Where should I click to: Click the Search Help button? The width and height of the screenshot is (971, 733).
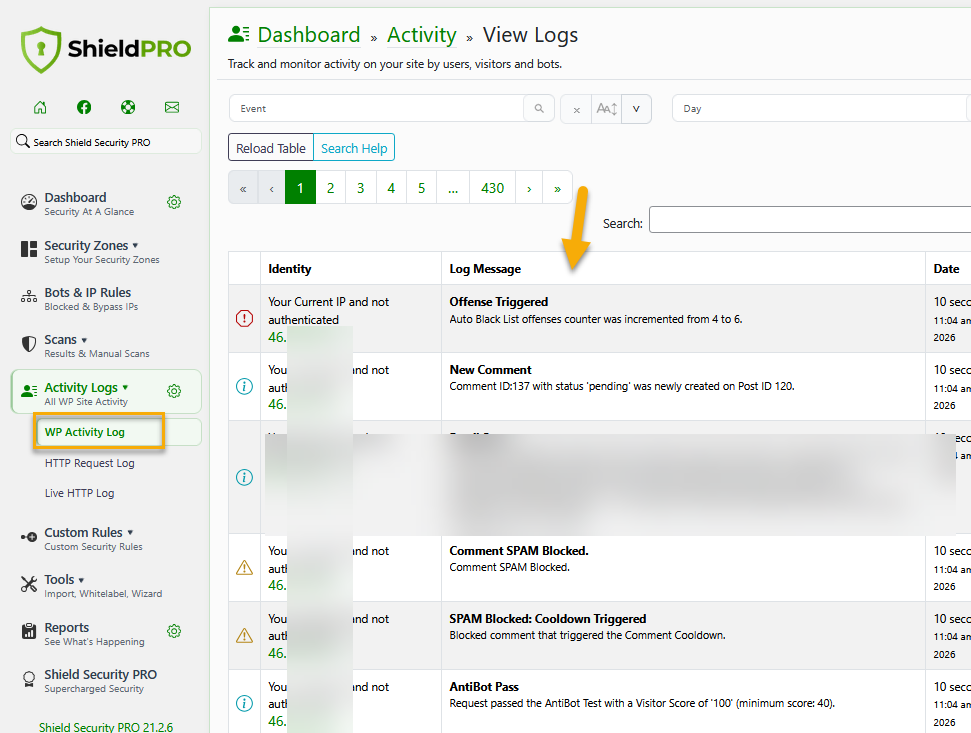point(354,149)
